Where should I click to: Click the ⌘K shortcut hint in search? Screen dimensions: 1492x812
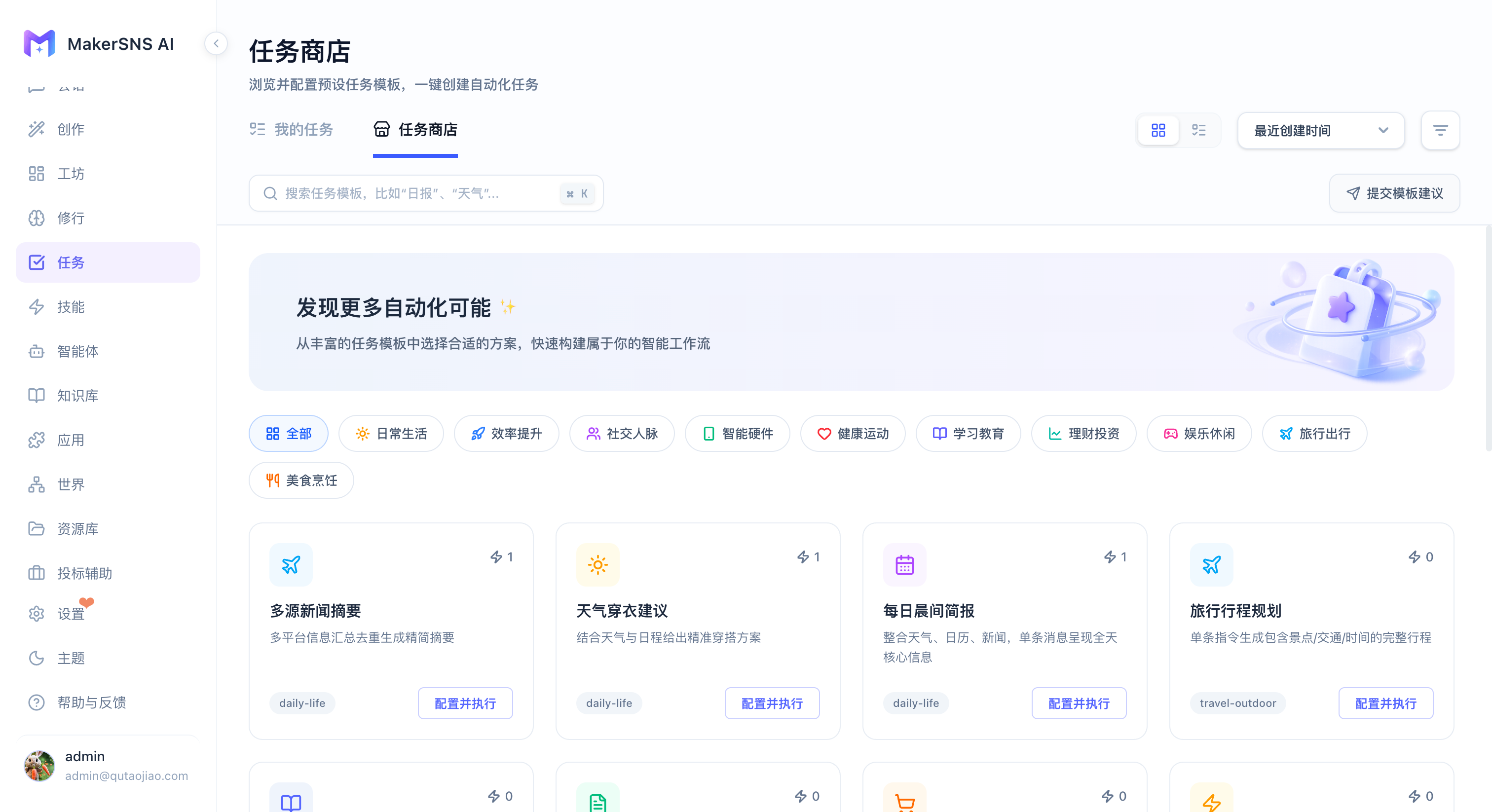click(577, 194)
